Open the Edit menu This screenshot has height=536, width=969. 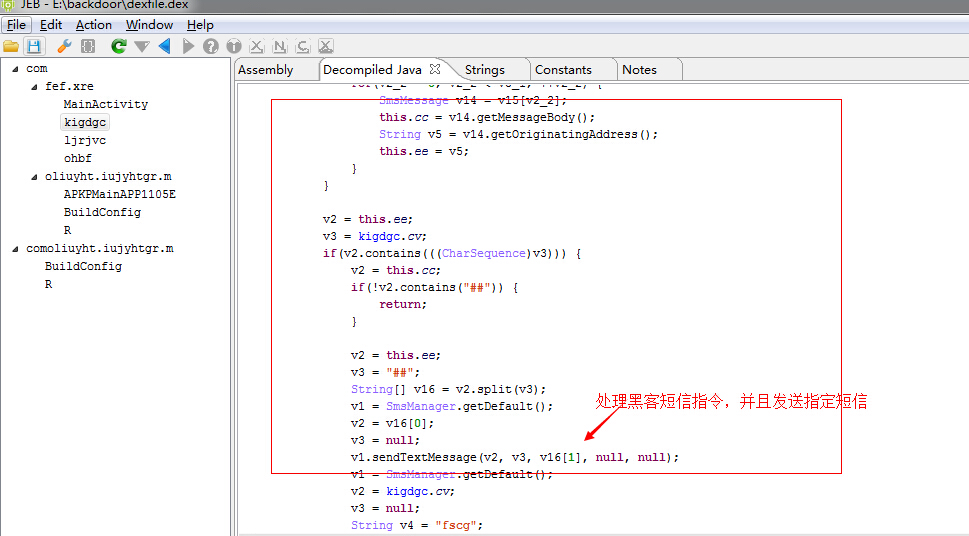point(51,25)
